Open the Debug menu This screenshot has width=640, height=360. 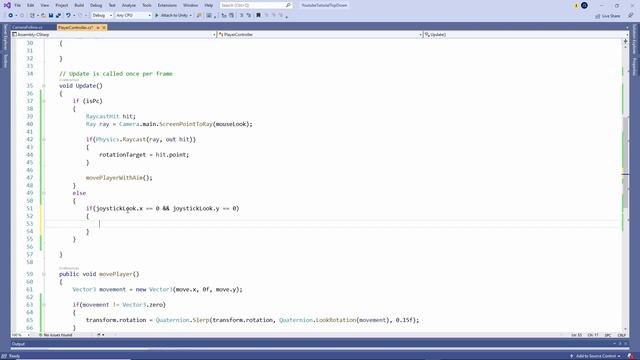(96, 5)
